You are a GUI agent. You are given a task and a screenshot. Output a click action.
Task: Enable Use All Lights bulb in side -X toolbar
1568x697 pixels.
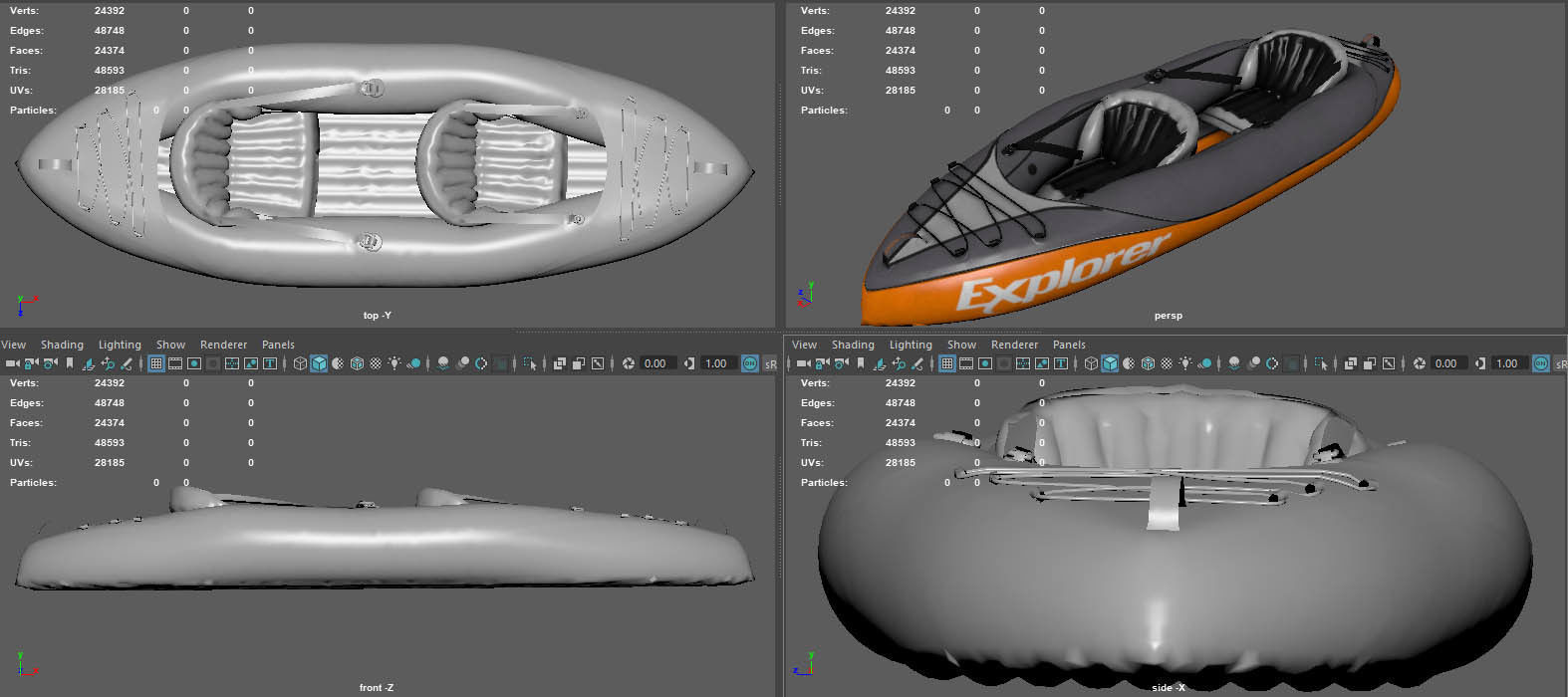click(1185, 363)
